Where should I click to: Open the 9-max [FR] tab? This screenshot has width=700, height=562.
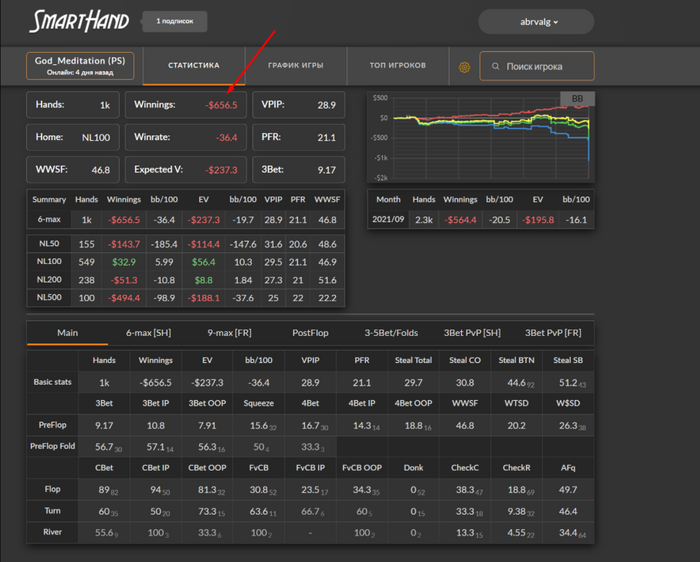pos(229,333)
